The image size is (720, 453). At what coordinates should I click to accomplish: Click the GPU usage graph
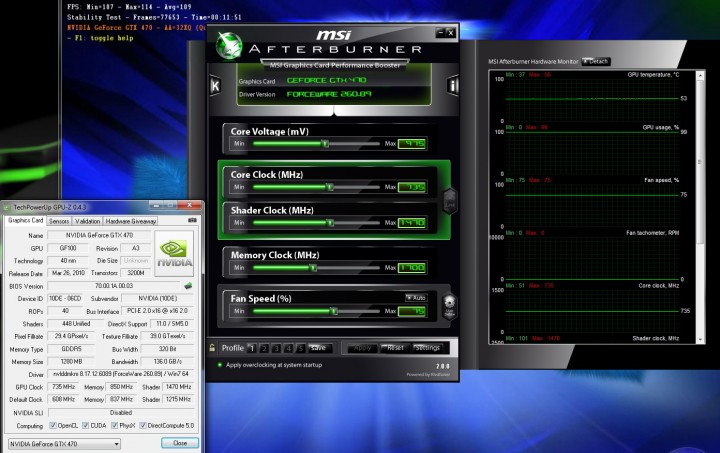(592, 152)
